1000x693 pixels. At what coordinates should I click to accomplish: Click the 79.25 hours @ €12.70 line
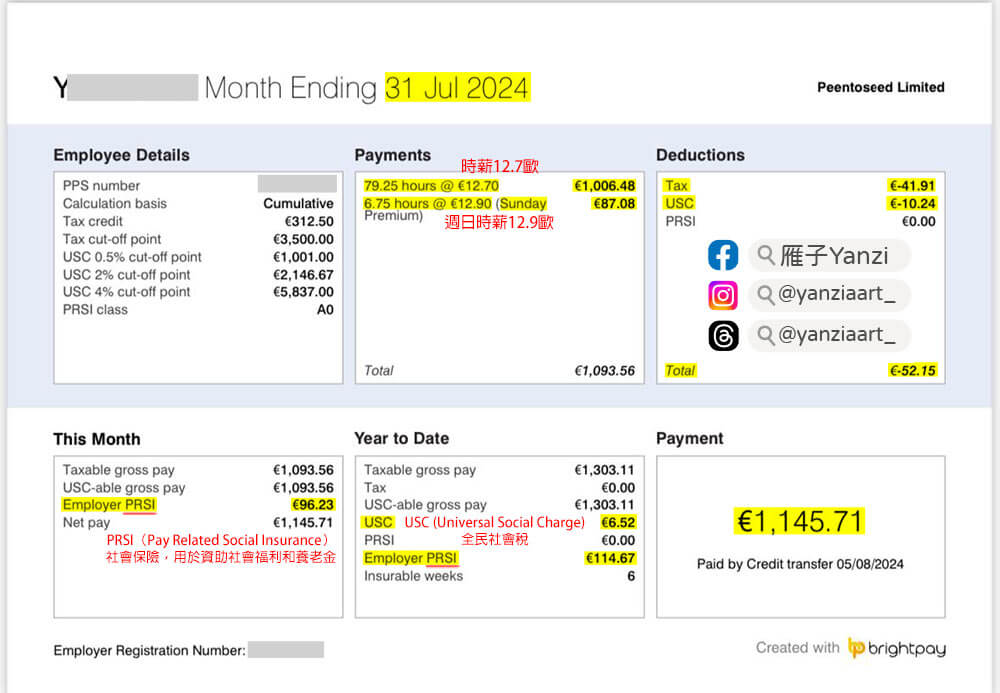431,186
